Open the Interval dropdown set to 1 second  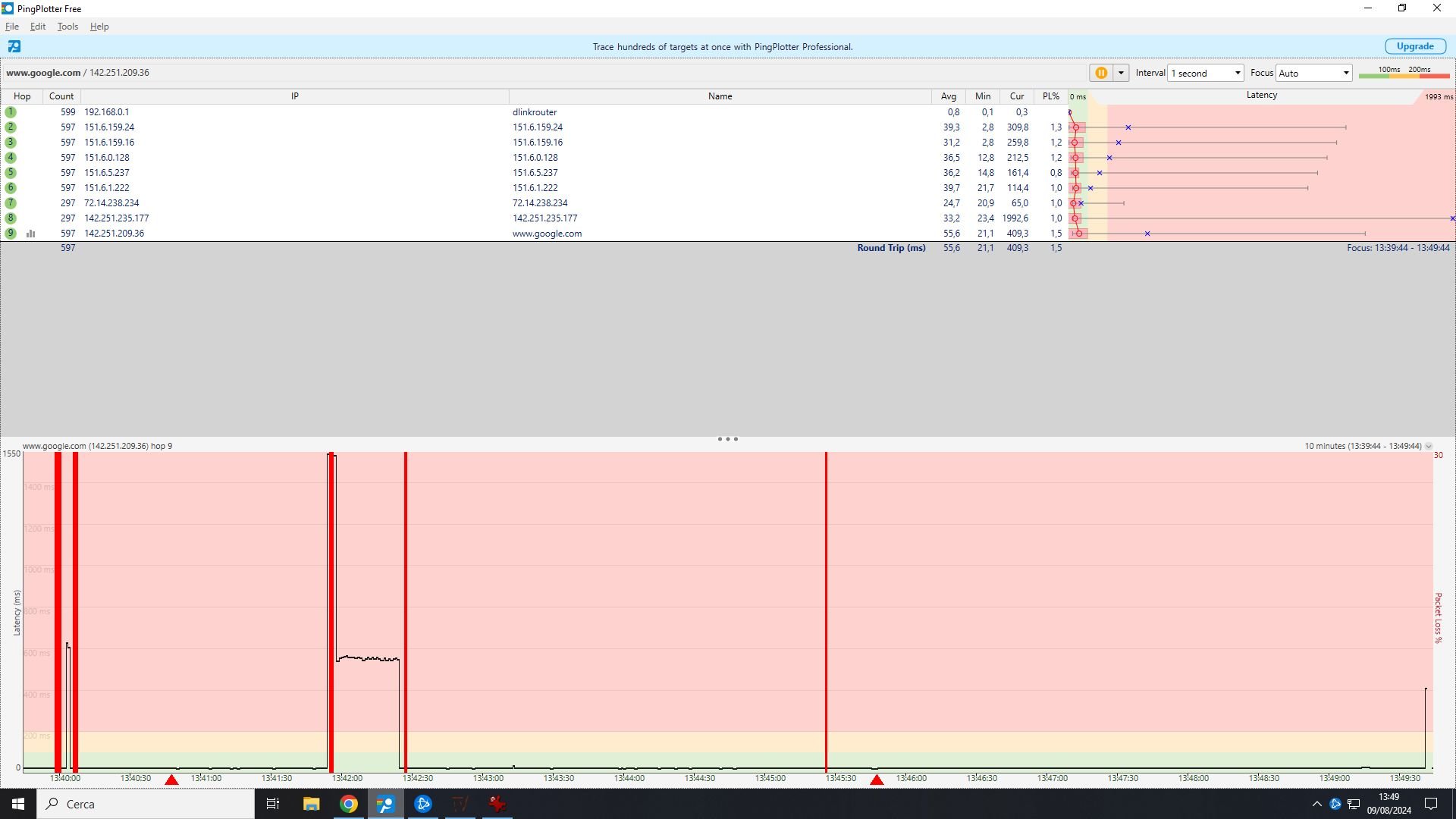coord(1205,73)
